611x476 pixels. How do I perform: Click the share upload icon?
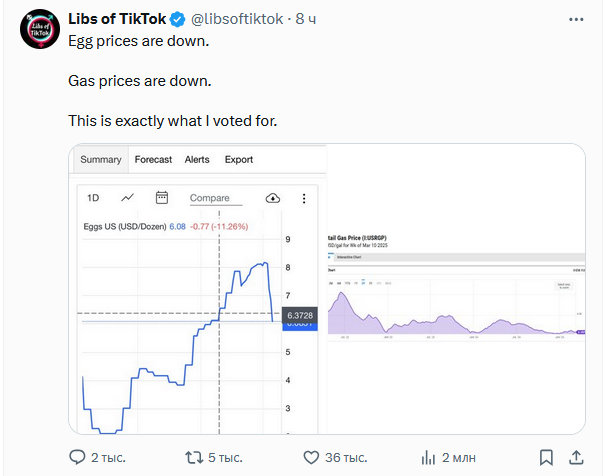coord(576,457)
